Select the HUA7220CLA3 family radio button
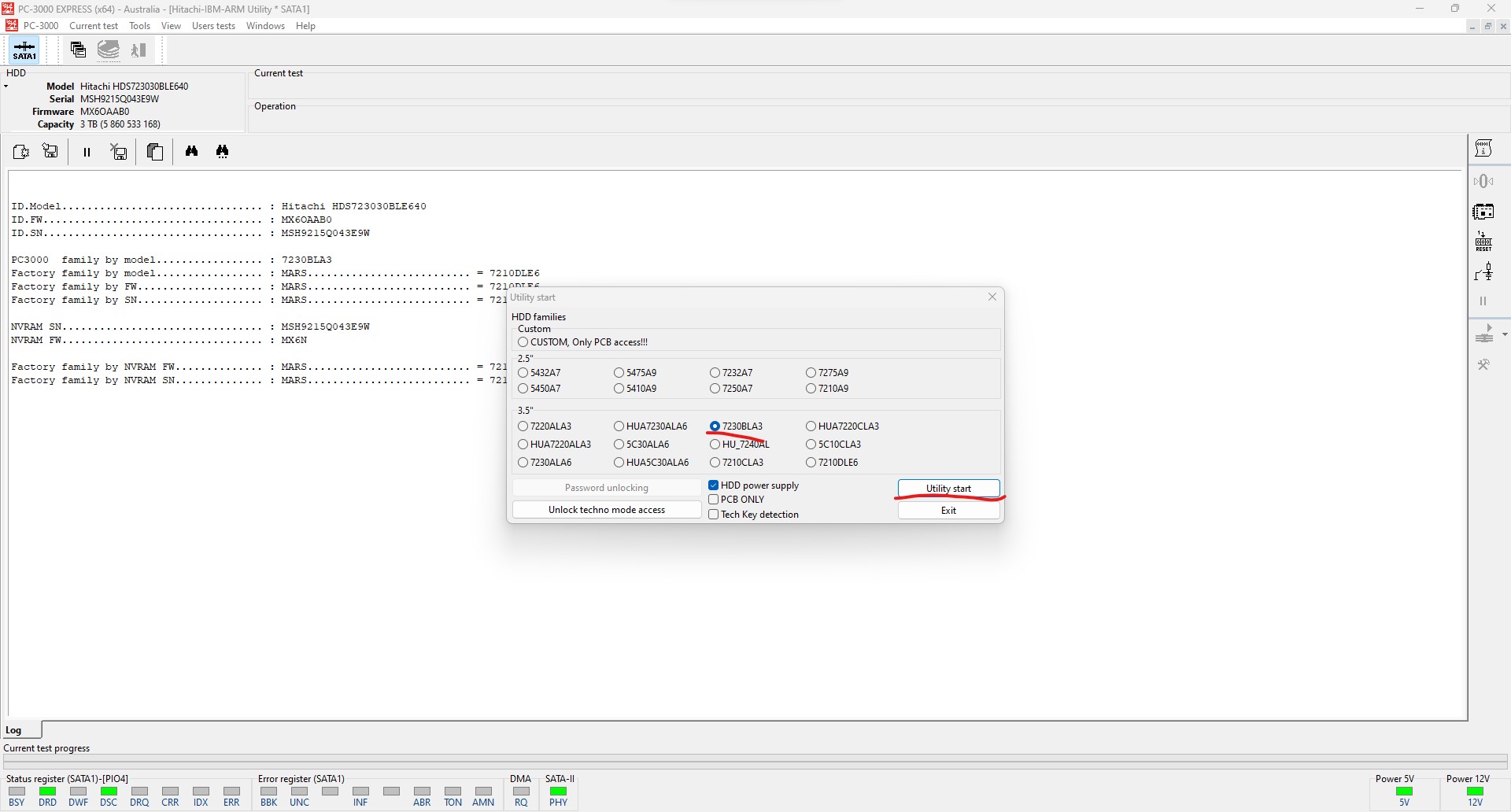Image resolution: width=1511 pixels, height=812 pixels. 811,426
